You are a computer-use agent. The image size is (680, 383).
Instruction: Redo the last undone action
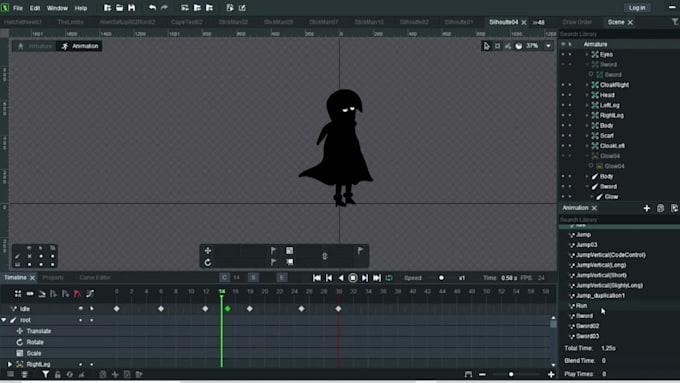tap(164, 7)
